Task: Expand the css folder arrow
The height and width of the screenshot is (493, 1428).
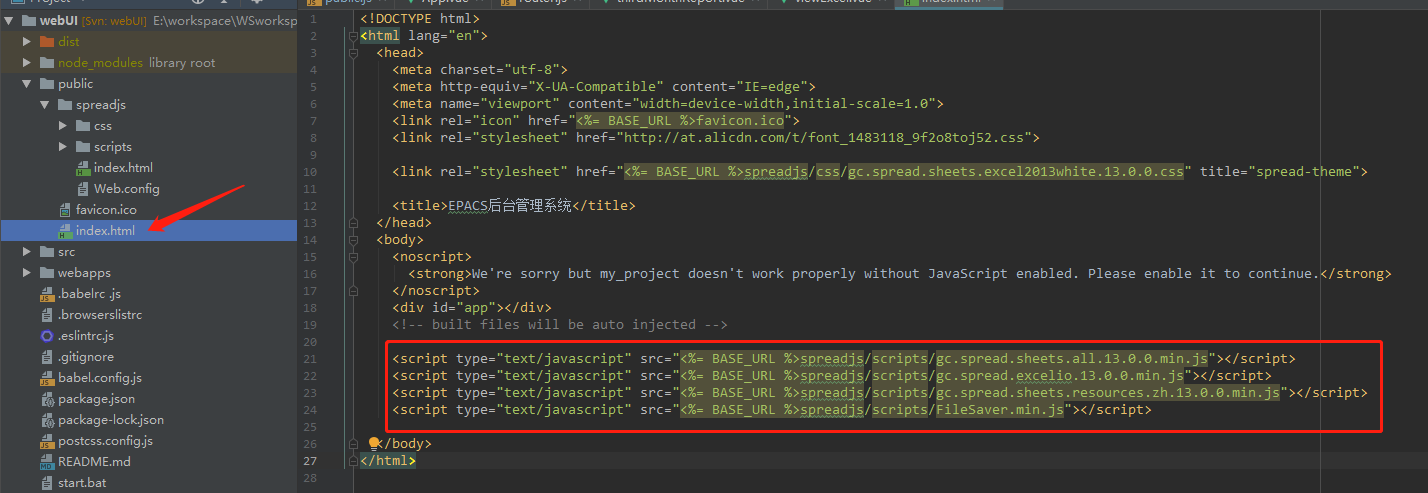Action: pos(63,126)
